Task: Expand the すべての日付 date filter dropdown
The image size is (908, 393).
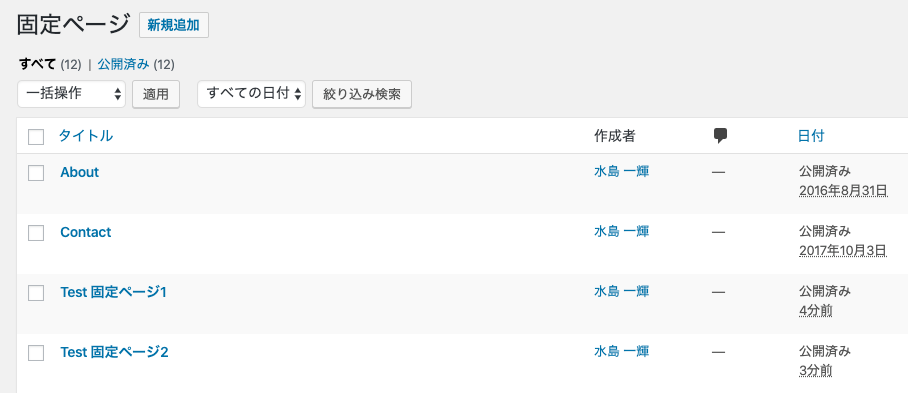Action: [x=251, y=94]
